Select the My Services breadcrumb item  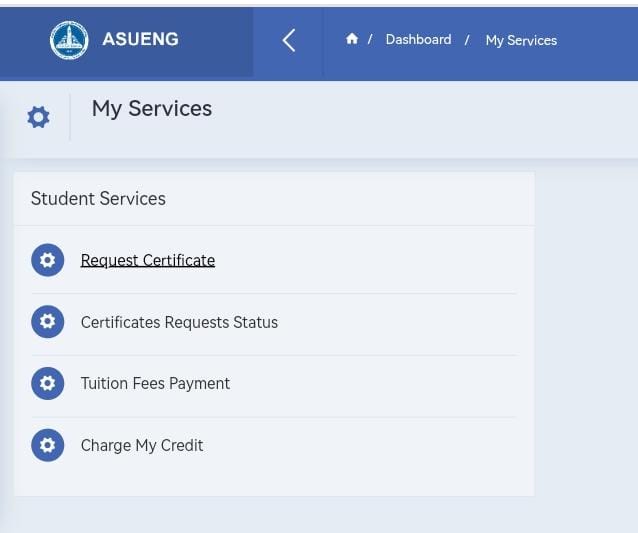[521, 40]
